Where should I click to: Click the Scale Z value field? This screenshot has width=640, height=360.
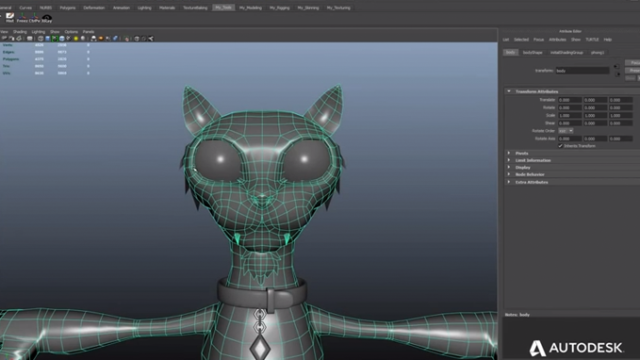tap(620, 115)
